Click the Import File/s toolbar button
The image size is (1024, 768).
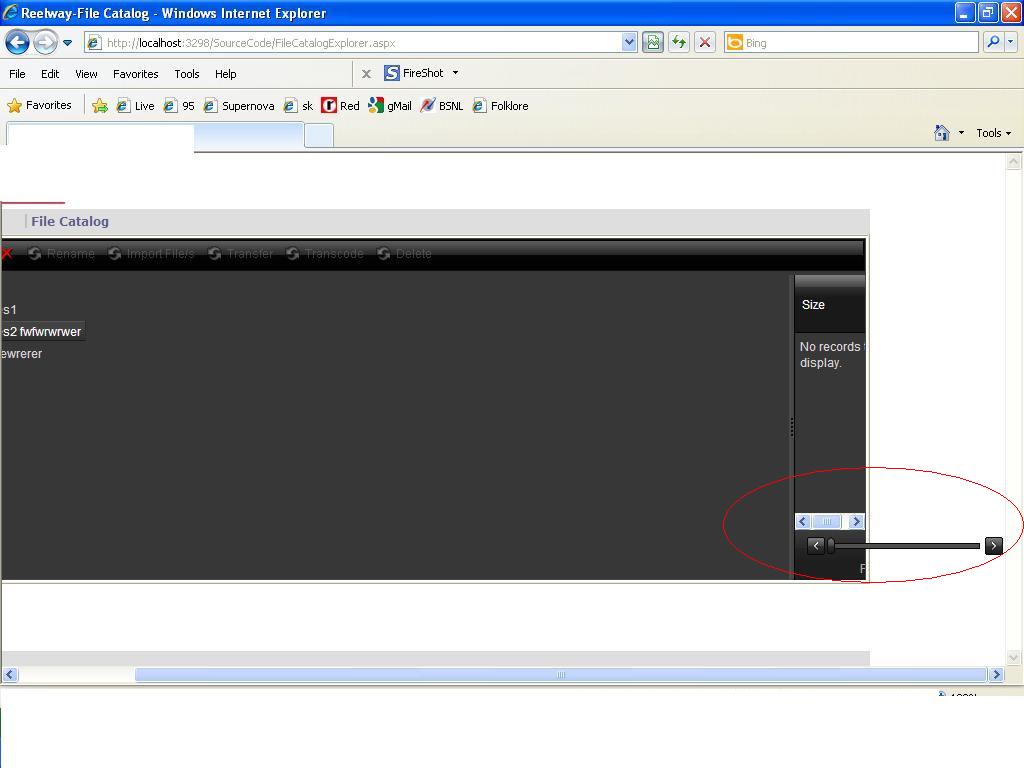(152, 253)
